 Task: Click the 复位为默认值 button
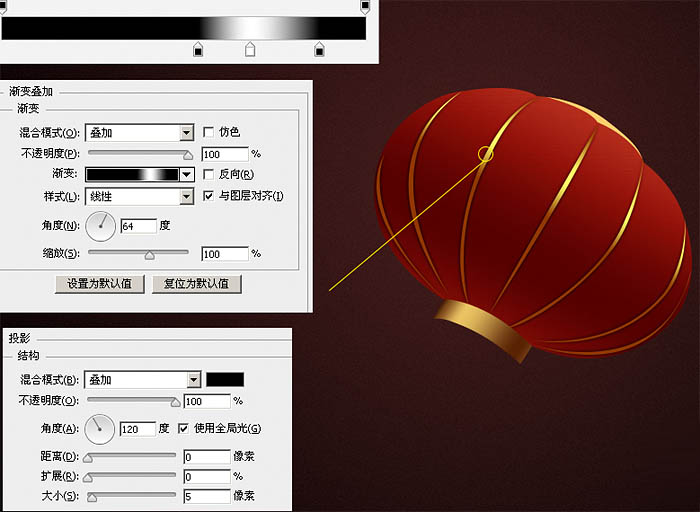coord(196,284)
